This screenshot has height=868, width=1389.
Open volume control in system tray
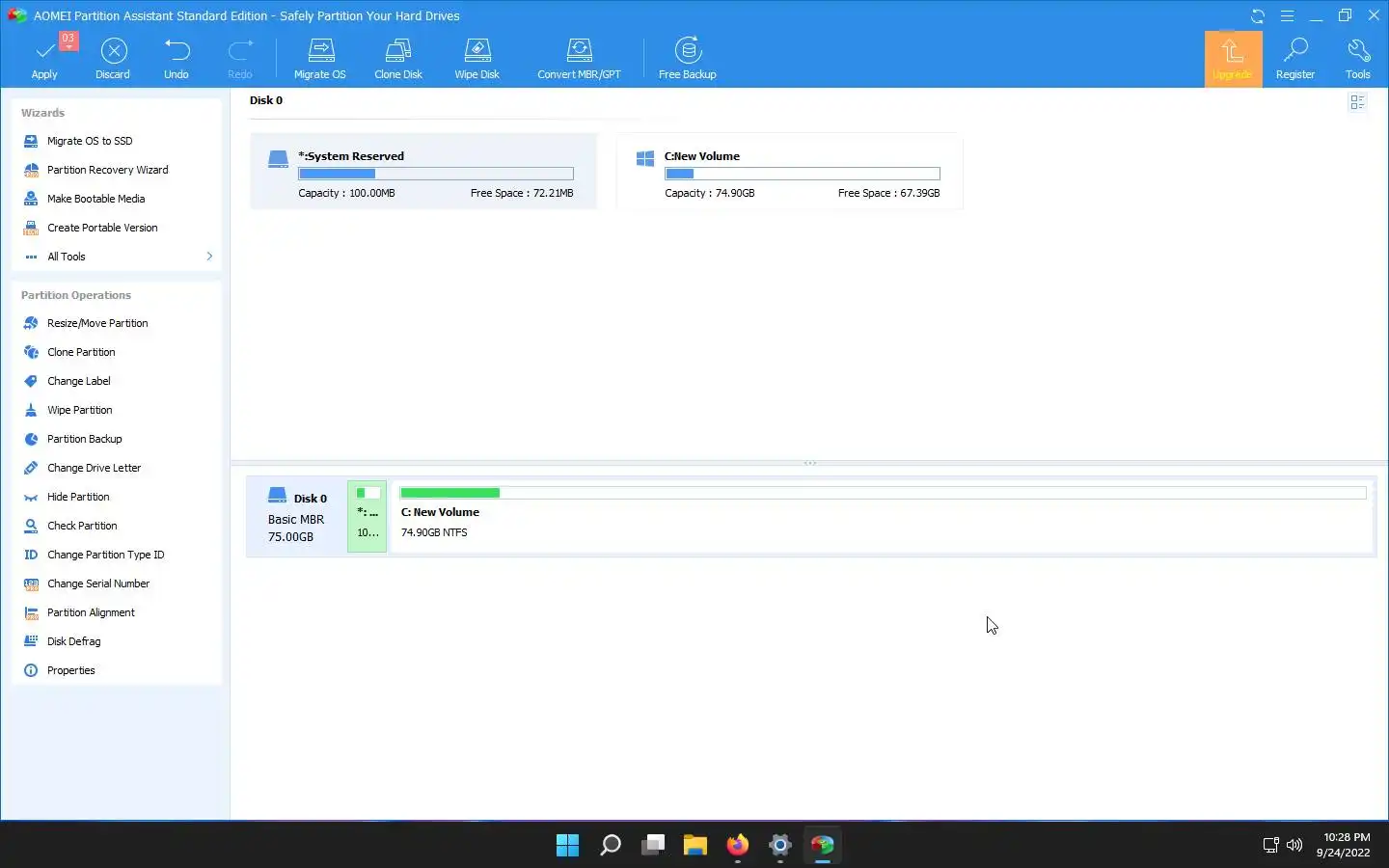1294,845
